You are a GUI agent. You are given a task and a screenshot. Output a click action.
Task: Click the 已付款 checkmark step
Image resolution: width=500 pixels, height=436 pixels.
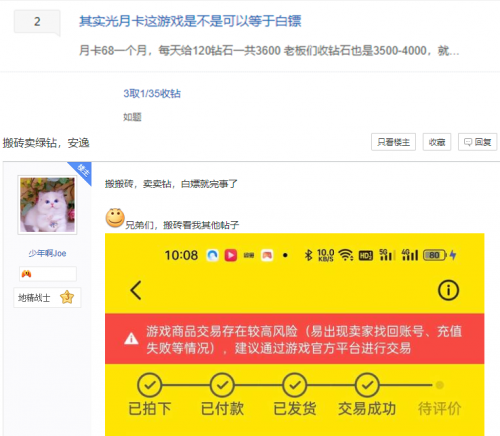click(222, 385)
